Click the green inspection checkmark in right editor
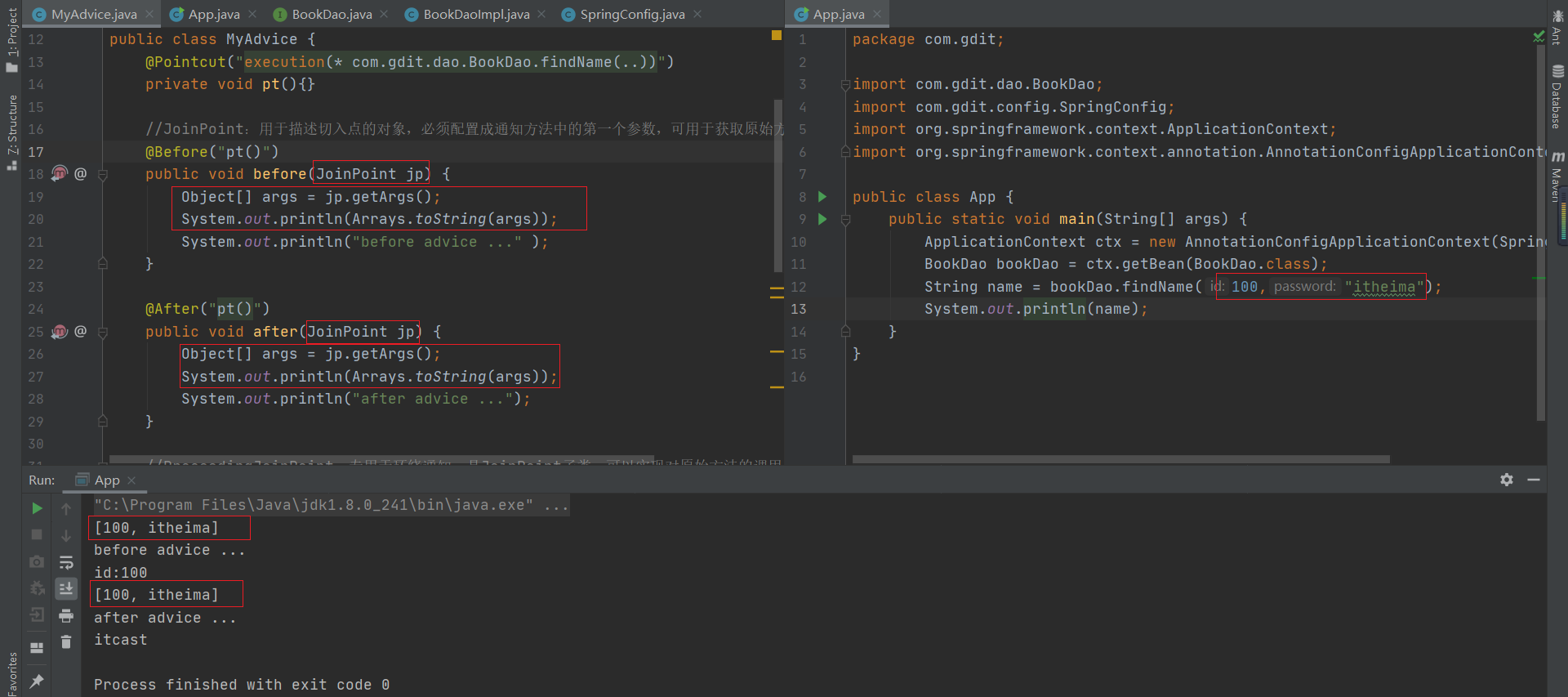This screenshot has height=697, width=1568. click(x=1539, y=37)
